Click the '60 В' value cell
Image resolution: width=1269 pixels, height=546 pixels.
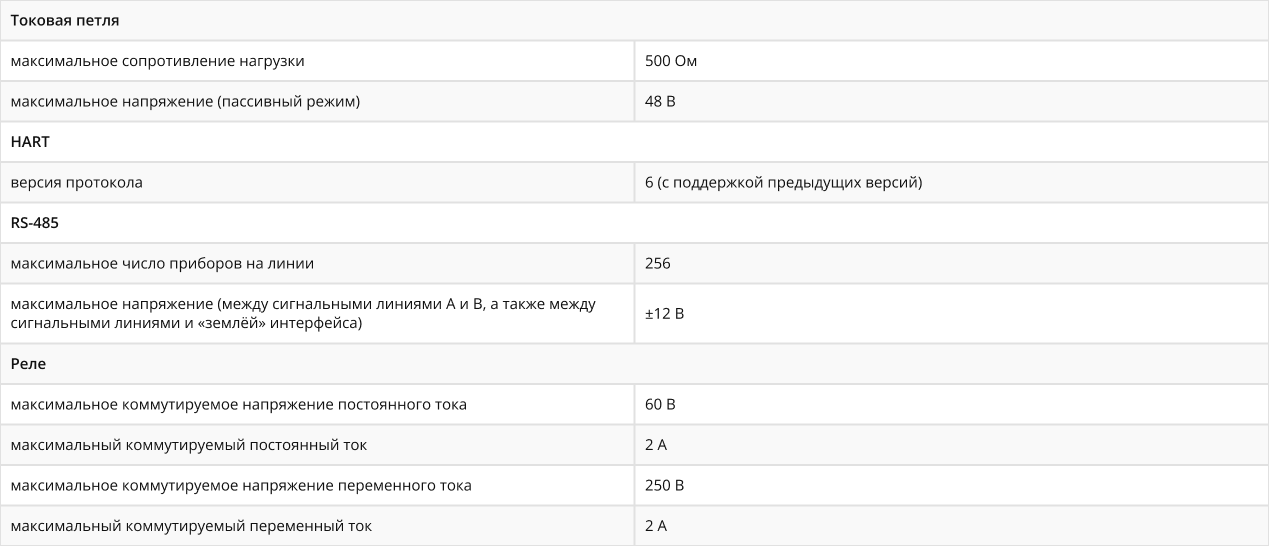pyautogui.click(x=951, y=405)
